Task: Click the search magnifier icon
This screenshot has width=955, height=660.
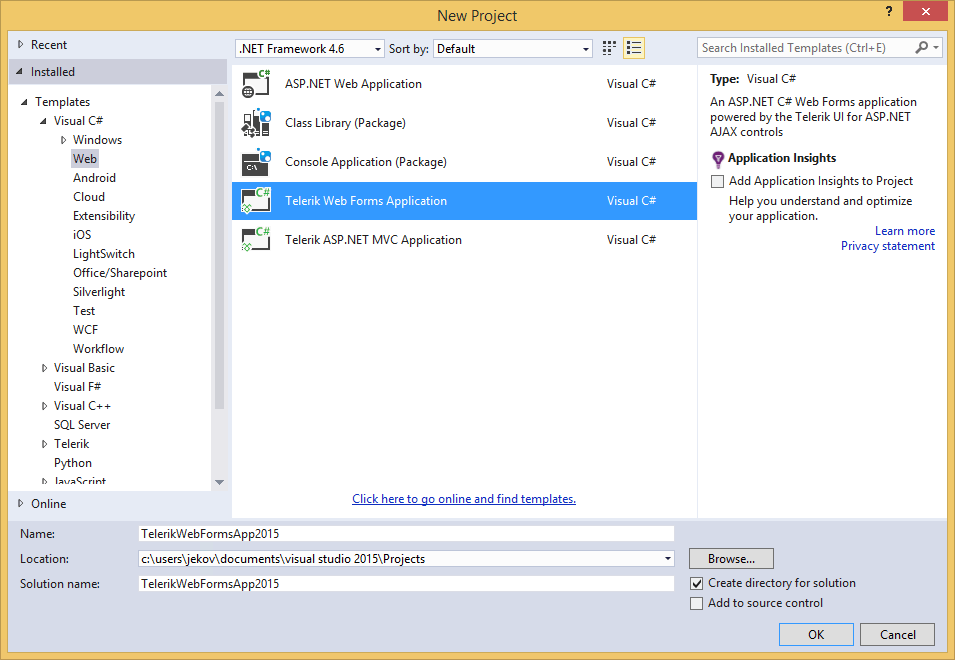Action: tap(922, 46)
